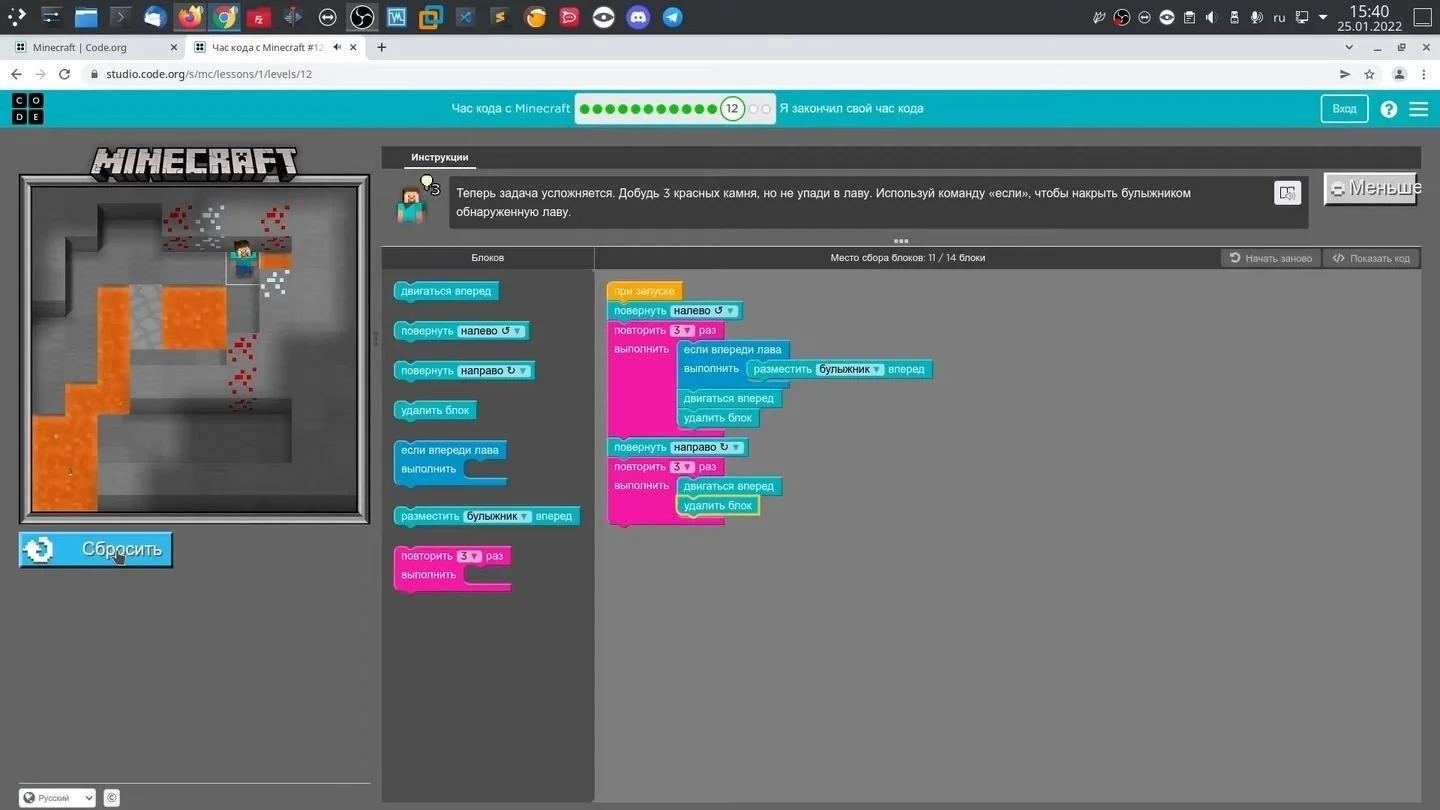The width and height of the screenshot is (1440, 810).
Task: Click the Вход sign-in button
Action: [x=1344, y=108]
